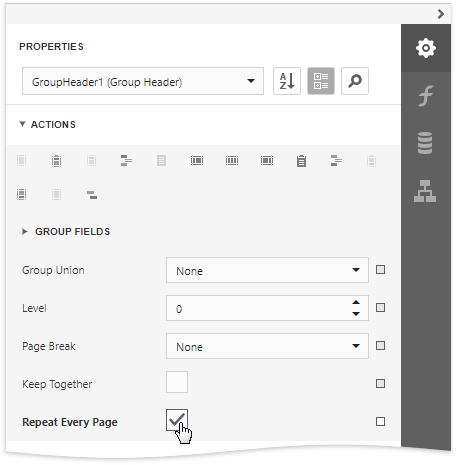Insert Report Footer Band clipboard icon
Viewport: 456px width, 465px height.
tap(301, 161)
